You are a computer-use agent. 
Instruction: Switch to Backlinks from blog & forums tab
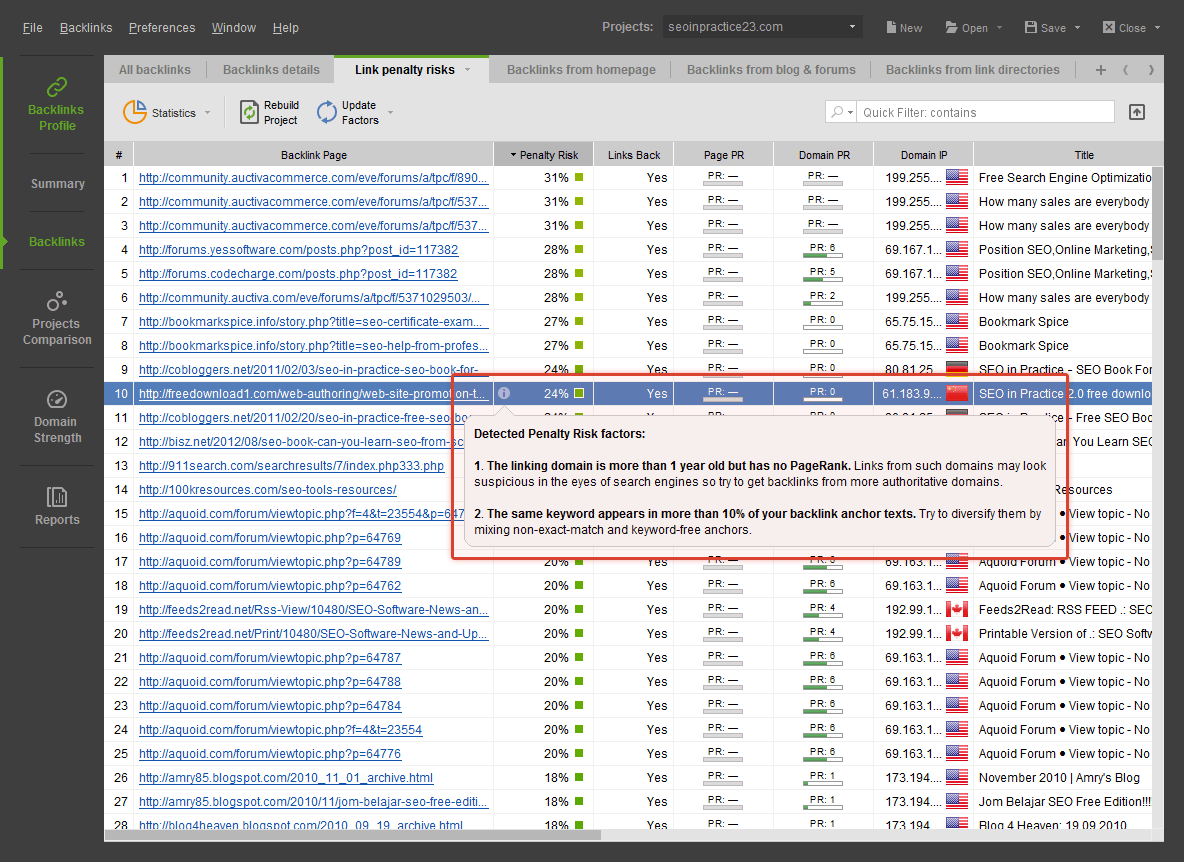click(771, 69)
